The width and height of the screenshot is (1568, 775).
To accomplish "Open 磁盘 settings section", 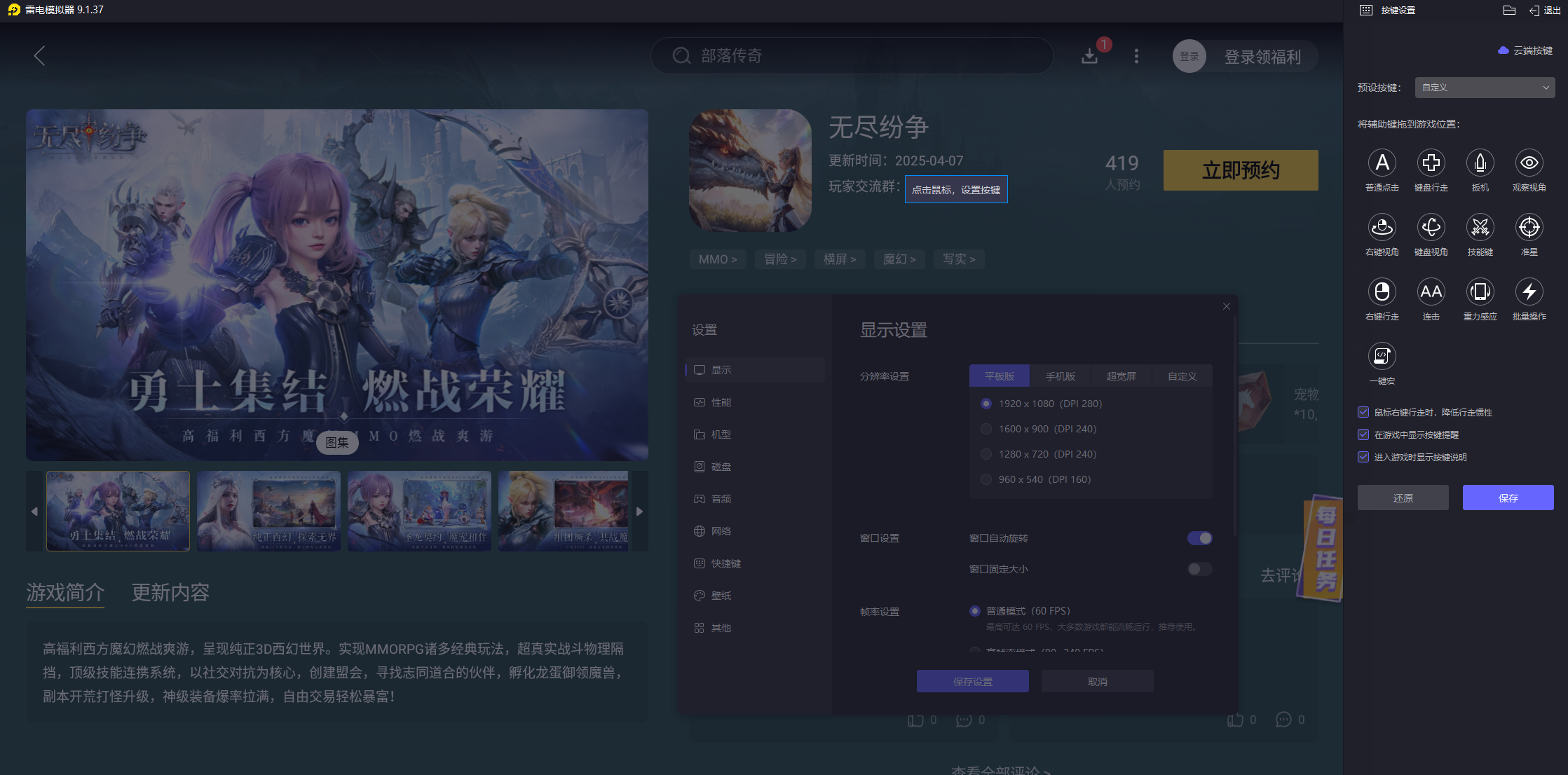I will coord(755,467).
